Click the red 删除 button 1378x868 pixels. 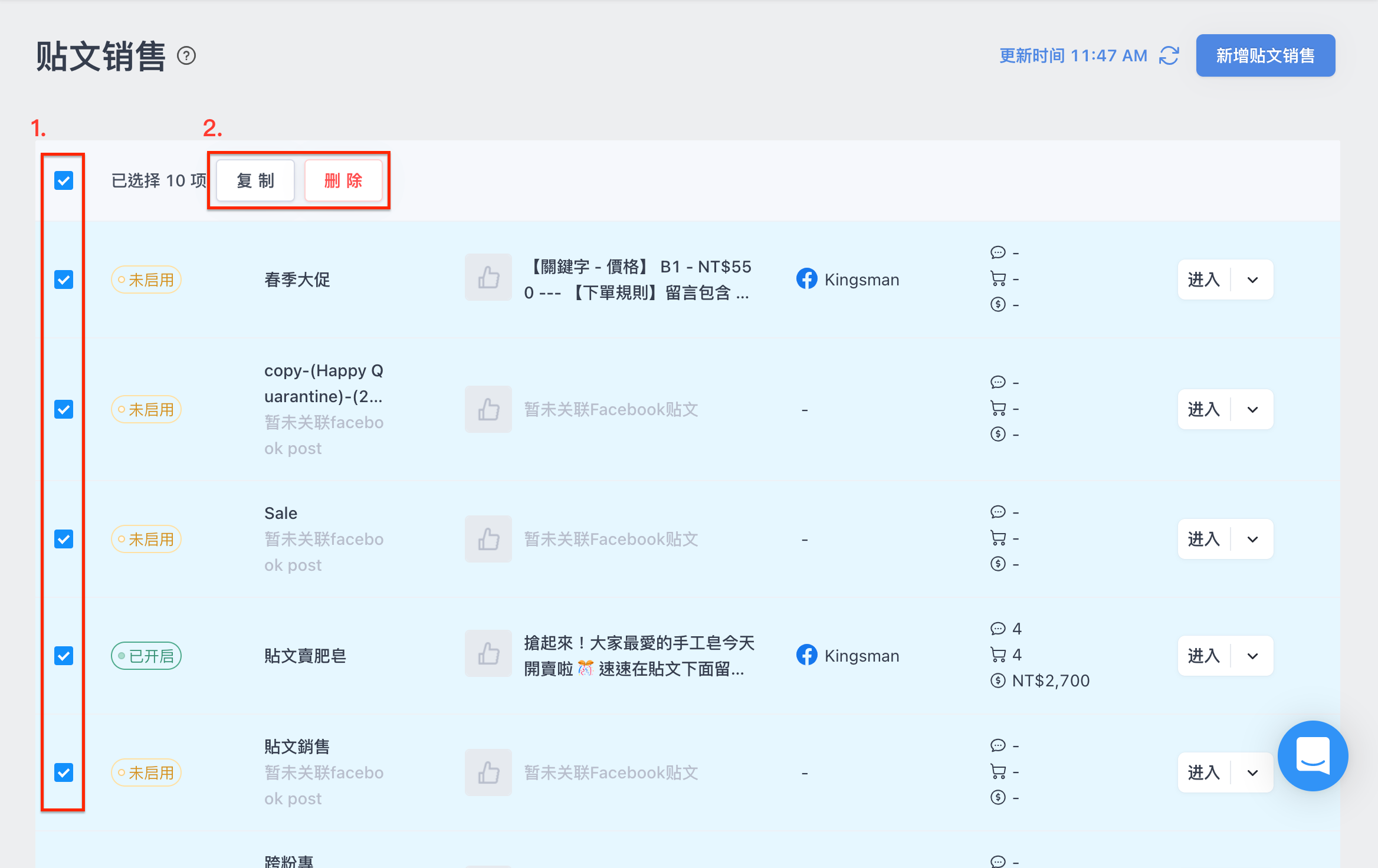(x=343, y=180)
